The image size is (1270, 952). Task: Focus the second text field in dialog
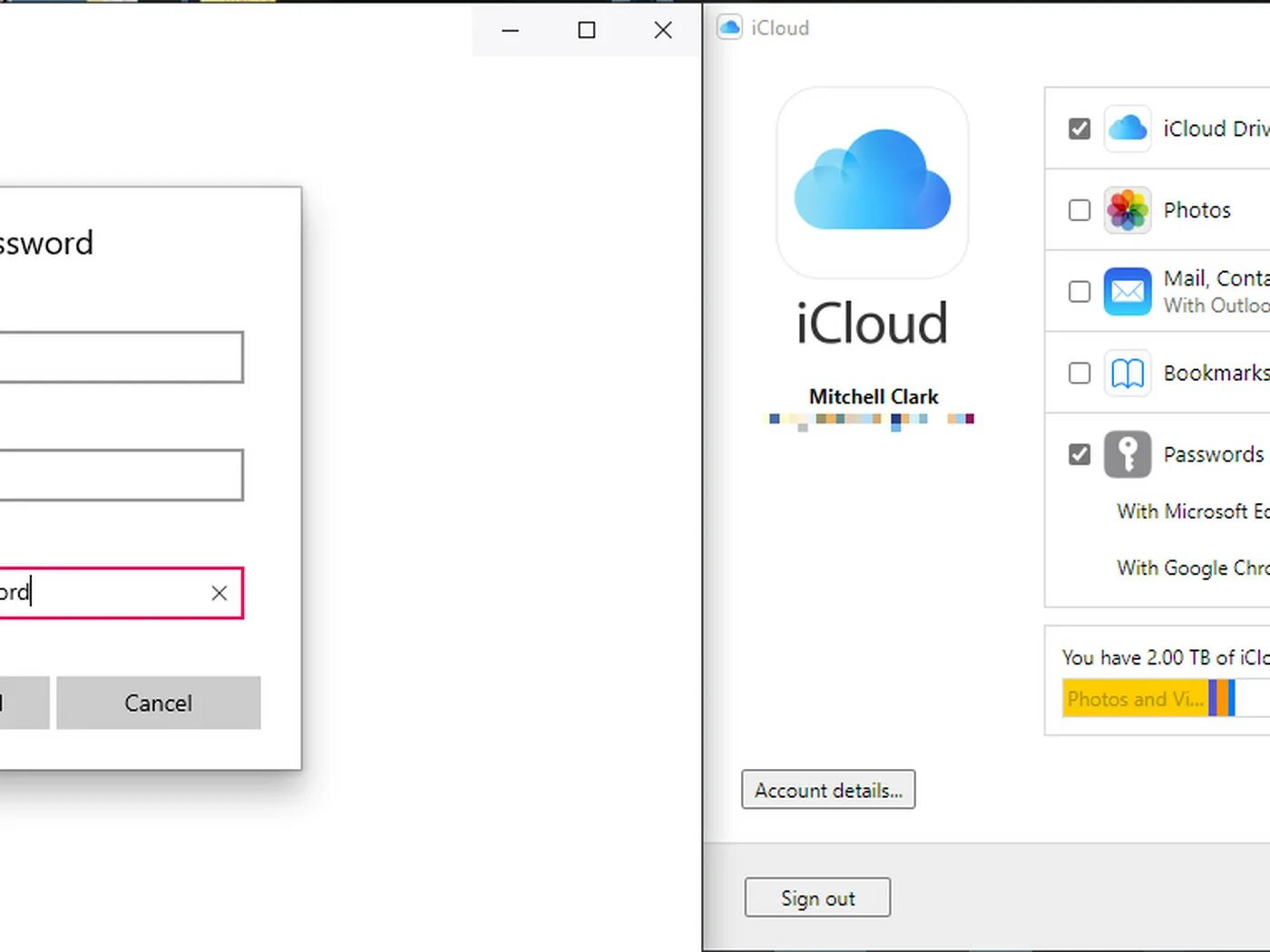[x=121, y=475]
